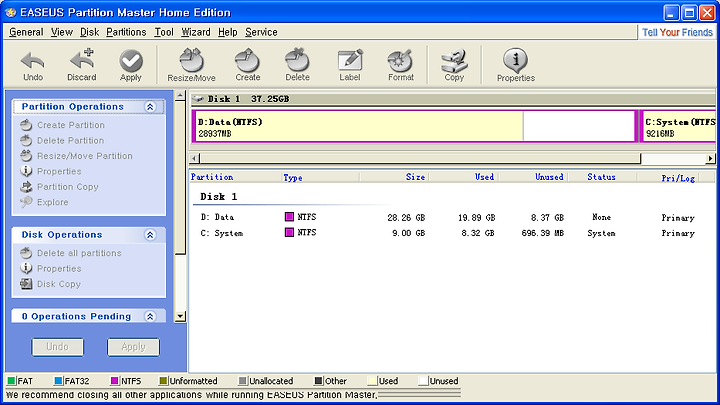Sort by the Unused column header
The width and height of the screenshot is (720, 405).
pyautogui.click(x=534, y=177)
